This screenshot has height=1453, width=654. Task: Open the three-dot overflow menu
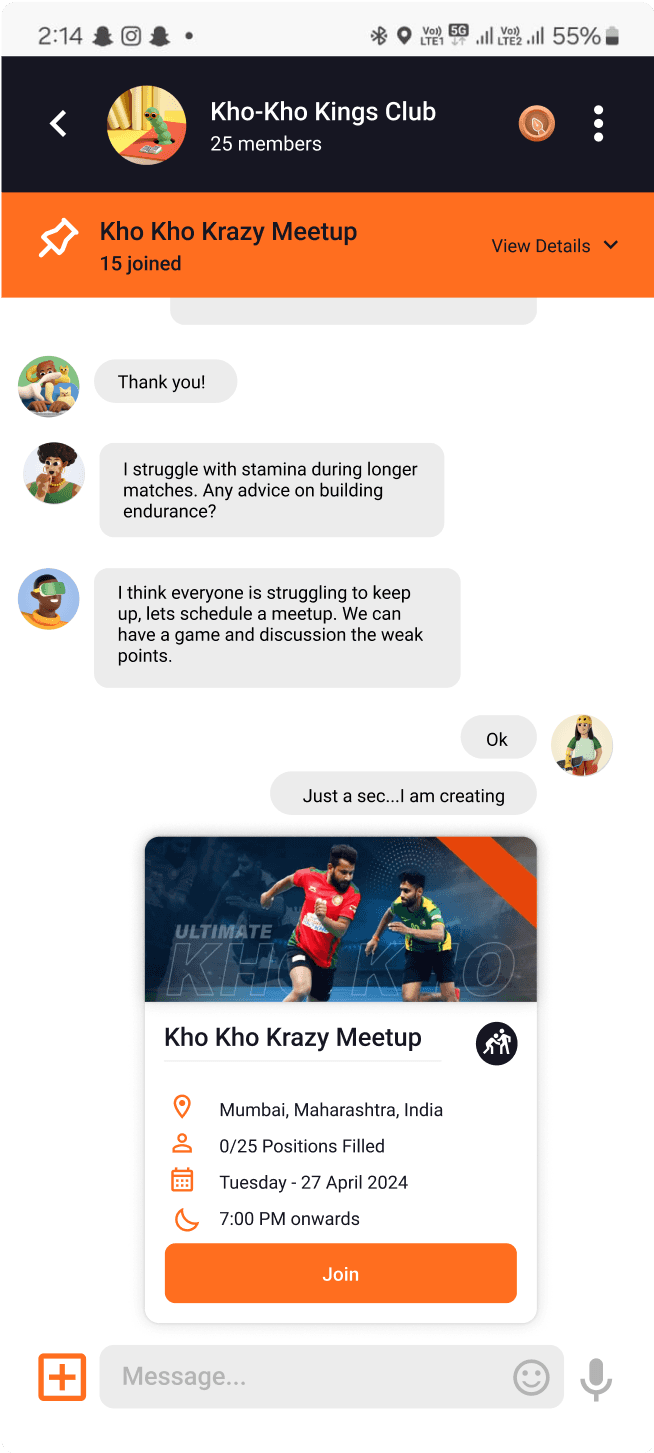point(598,124)
